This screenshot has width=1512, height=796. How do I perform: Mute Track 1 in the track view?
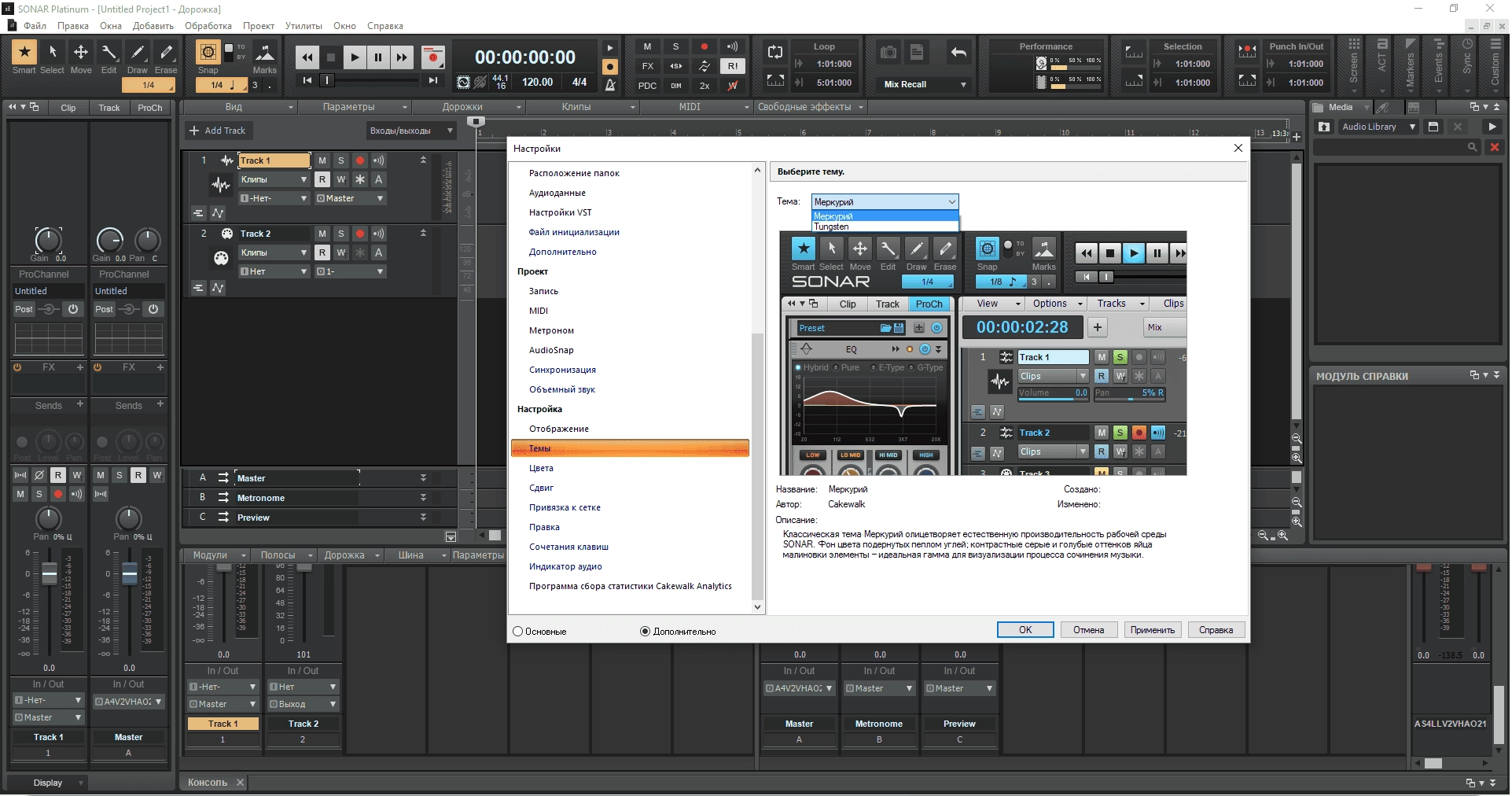322,160
